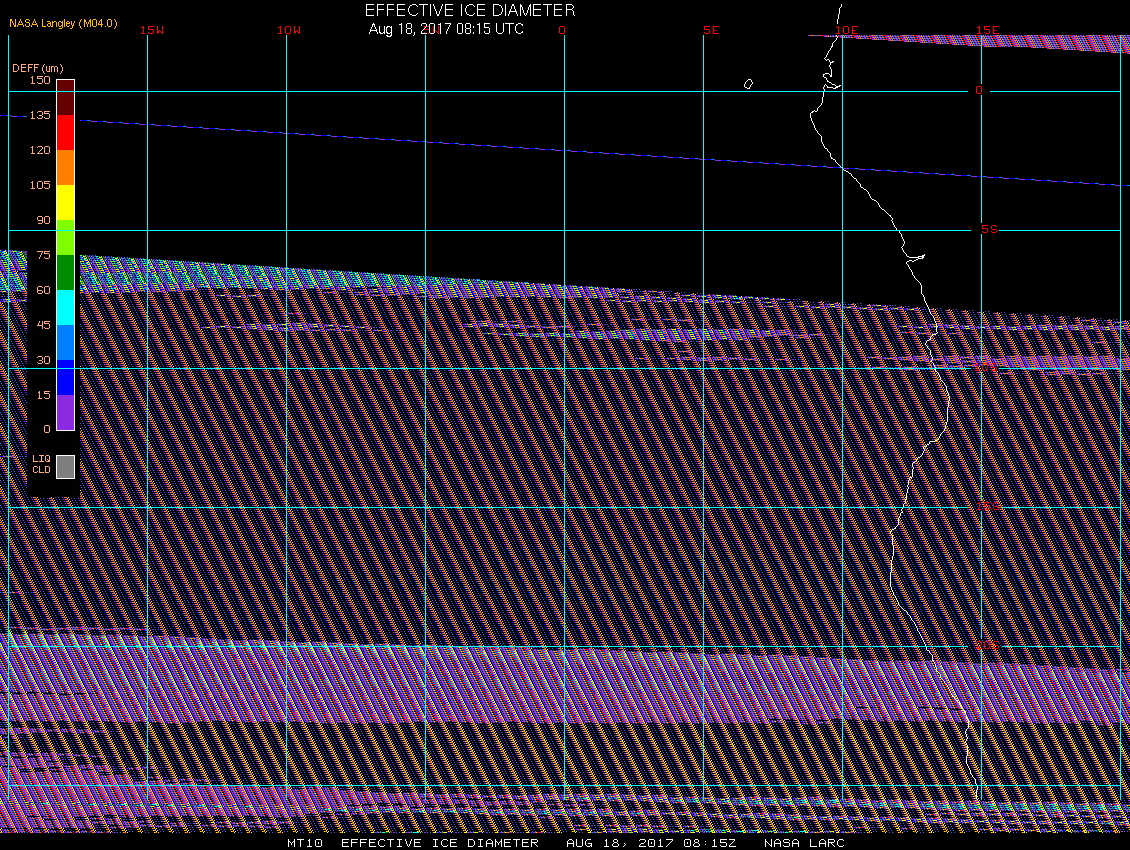The image size is (1130, 850).
Task: Click the orange legend color swatch
Action: 66,167
